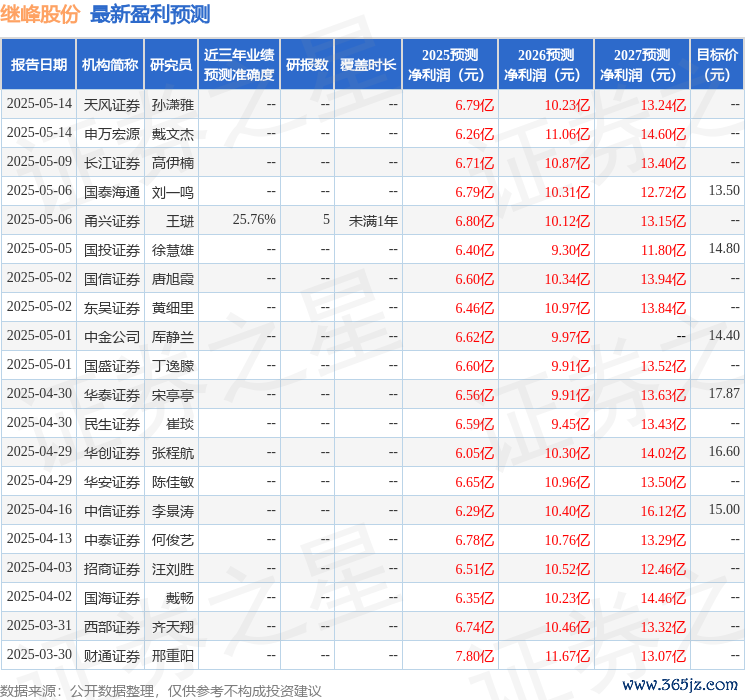The height and width of the screenshot is (700, 745).
Task: Select the 报告日期 column header
Action: pyautogui.click(x=38, y=65)
